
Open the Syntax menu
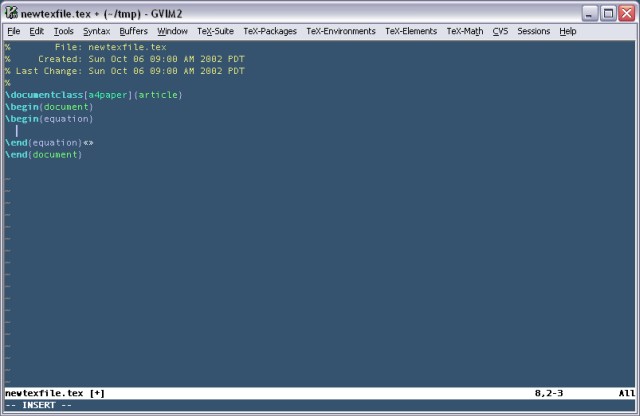click(x=96, y=31)
